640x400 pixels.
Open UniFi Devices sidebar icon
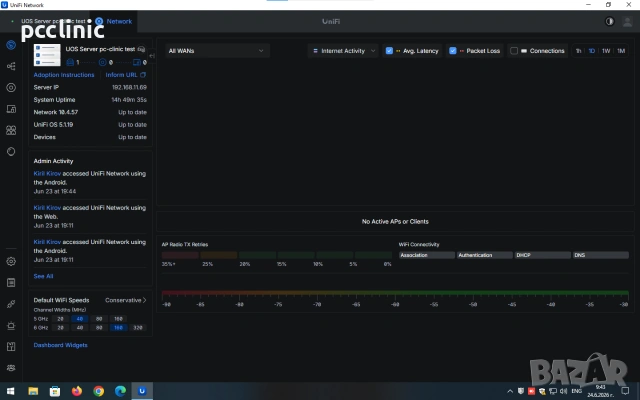(x=11, y=87)
